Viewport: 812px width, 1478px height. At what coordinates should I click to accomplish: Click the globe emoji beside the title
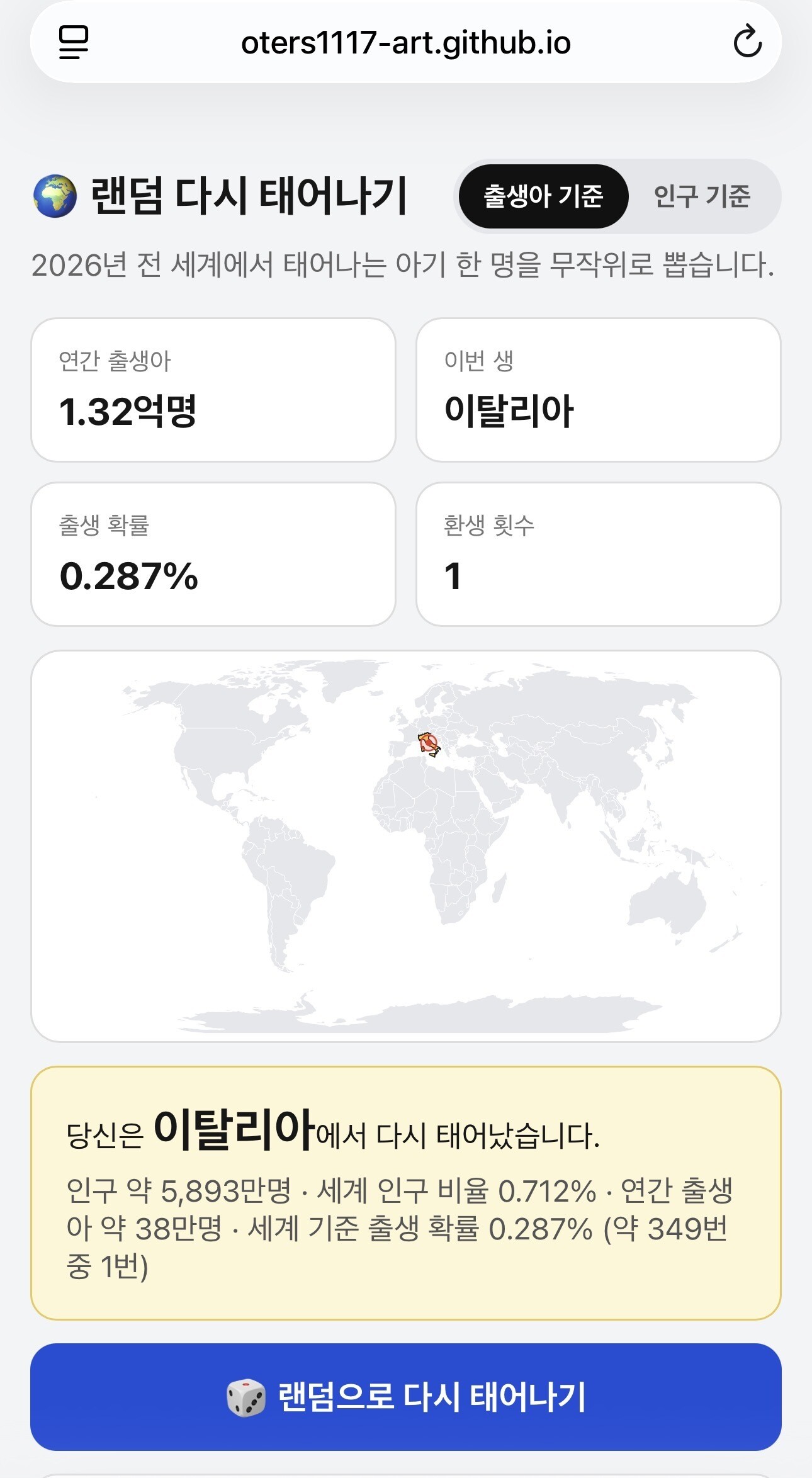click(55, 196)
